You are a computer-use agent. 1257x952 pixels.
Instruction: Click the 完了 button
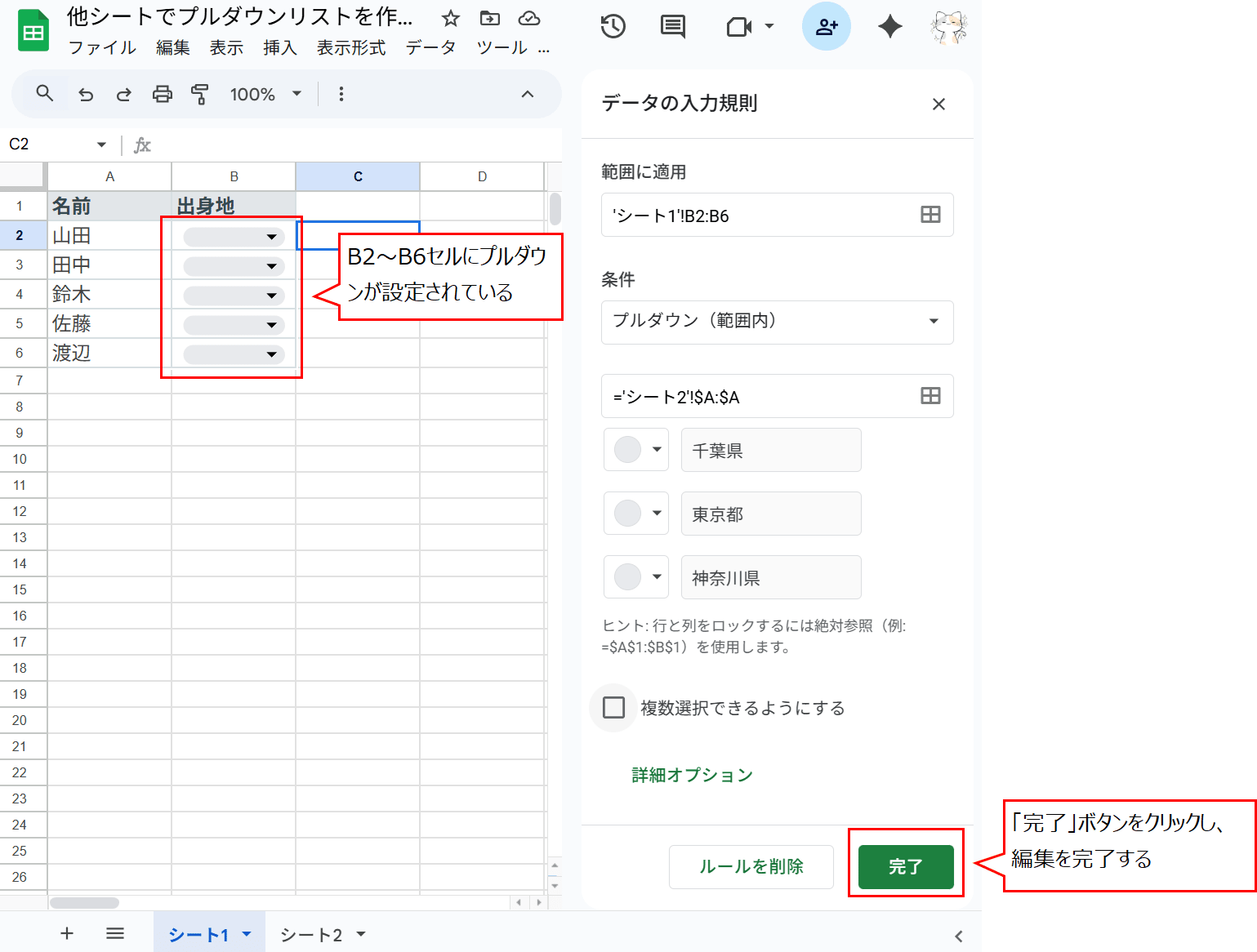click(905, 867)
